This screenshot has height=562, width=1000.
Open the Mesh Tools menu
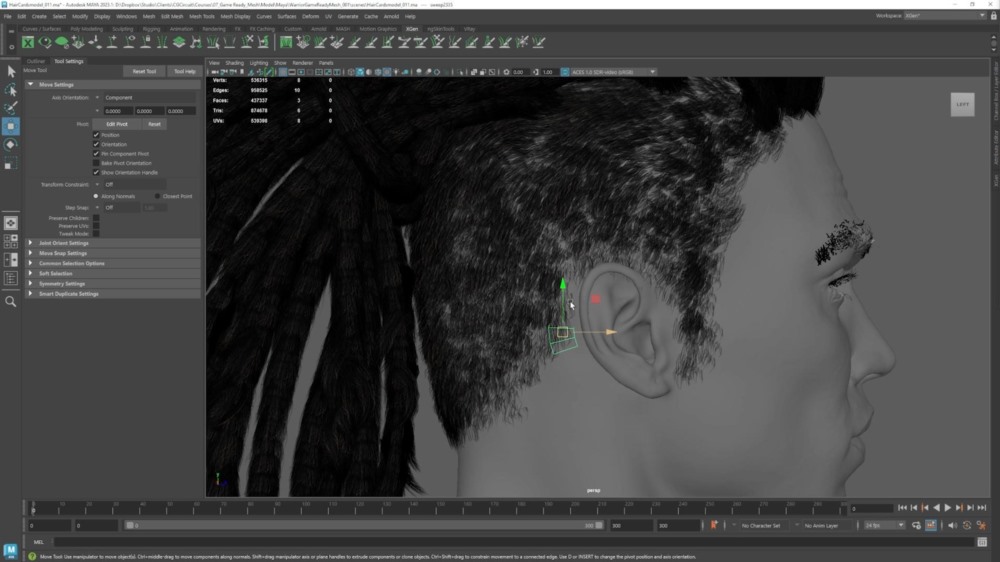202,17
